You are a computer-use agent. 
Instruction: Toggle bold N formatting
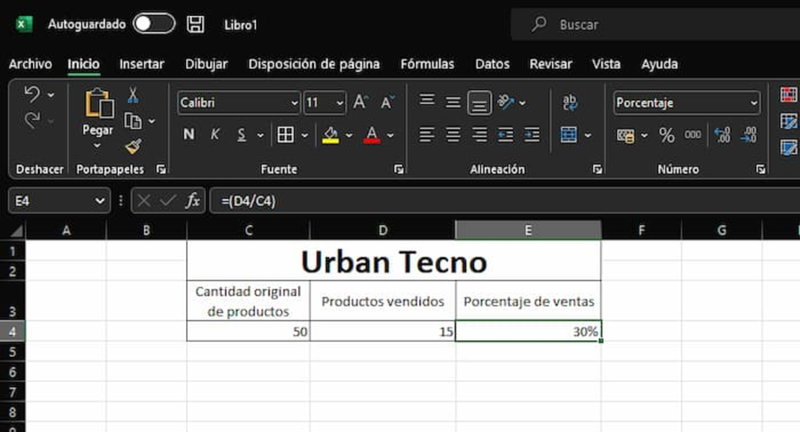tap(189, 135)
